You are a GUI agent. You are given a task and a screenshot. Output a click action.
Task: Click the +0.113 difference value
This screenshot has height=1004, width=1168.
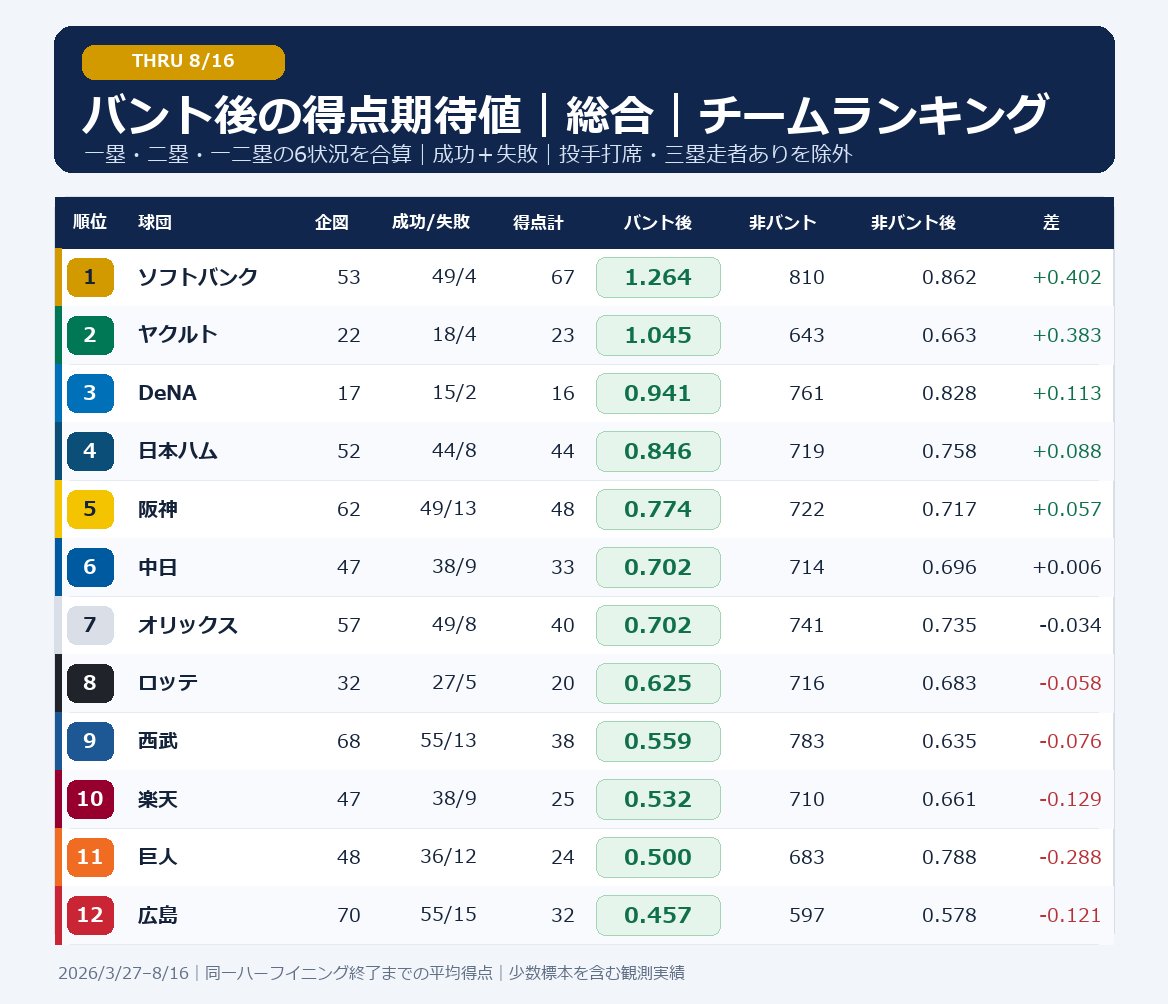1067,393
